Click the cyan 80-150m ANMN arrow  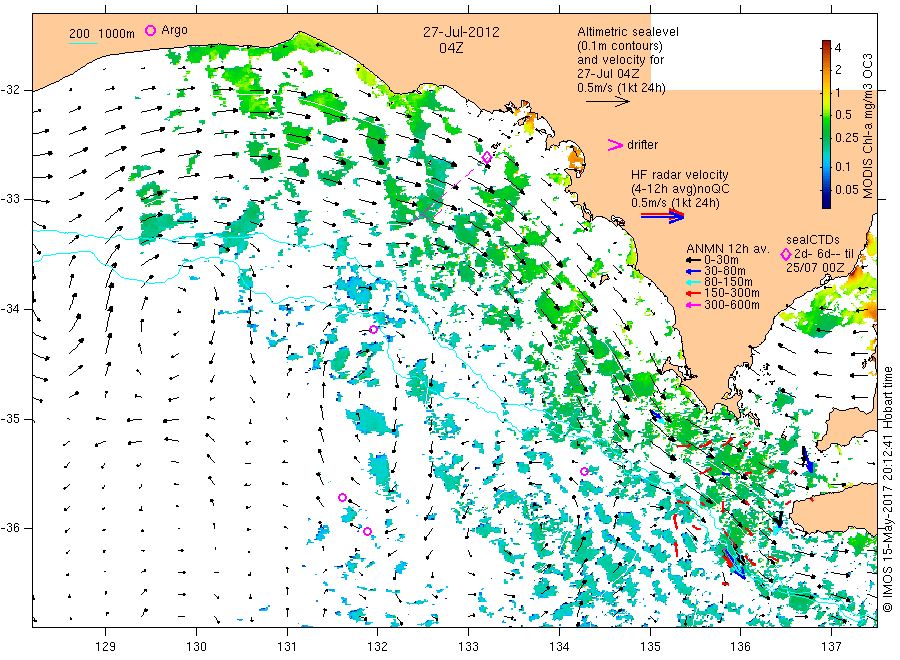pyautogui.click(x=693, y=282)
